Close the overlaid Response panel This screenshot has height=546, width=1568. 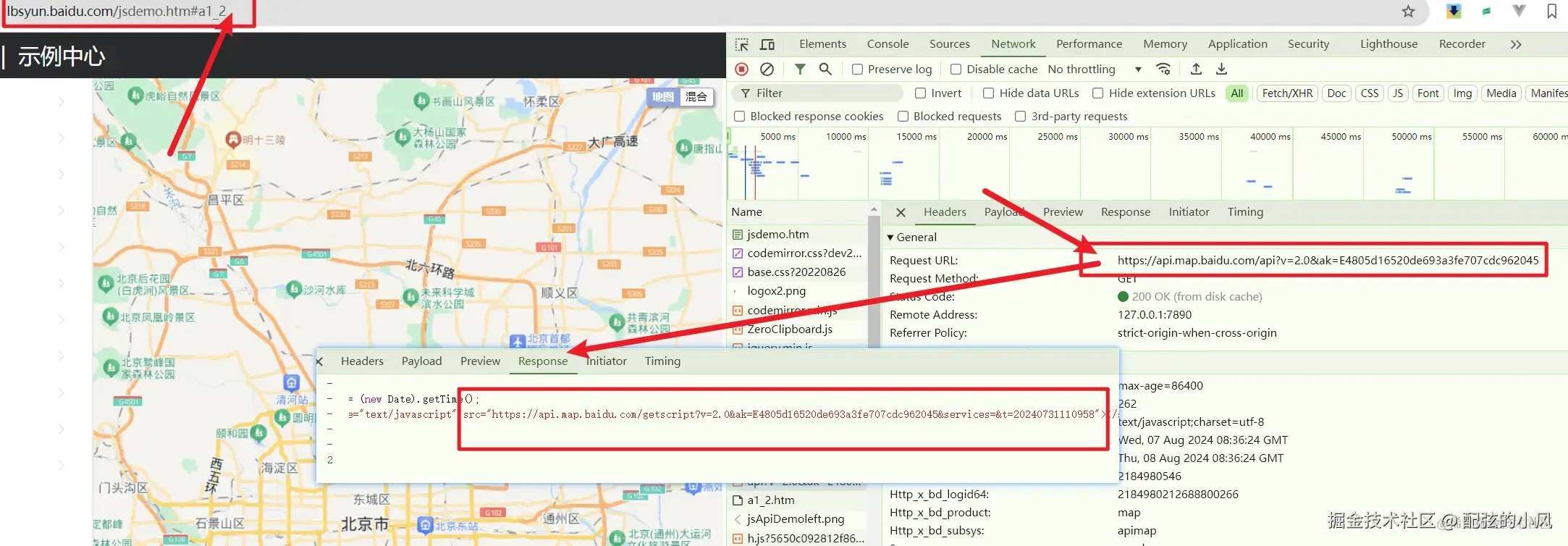[320, 361]
